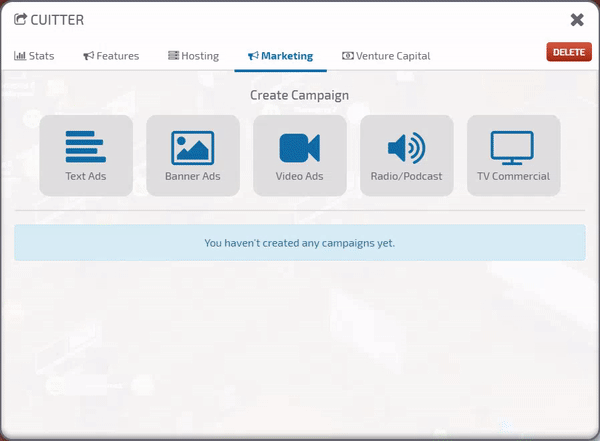Click the "TV Commercial" label text
The width and height of the screenshot is (600, 441).
513,176
